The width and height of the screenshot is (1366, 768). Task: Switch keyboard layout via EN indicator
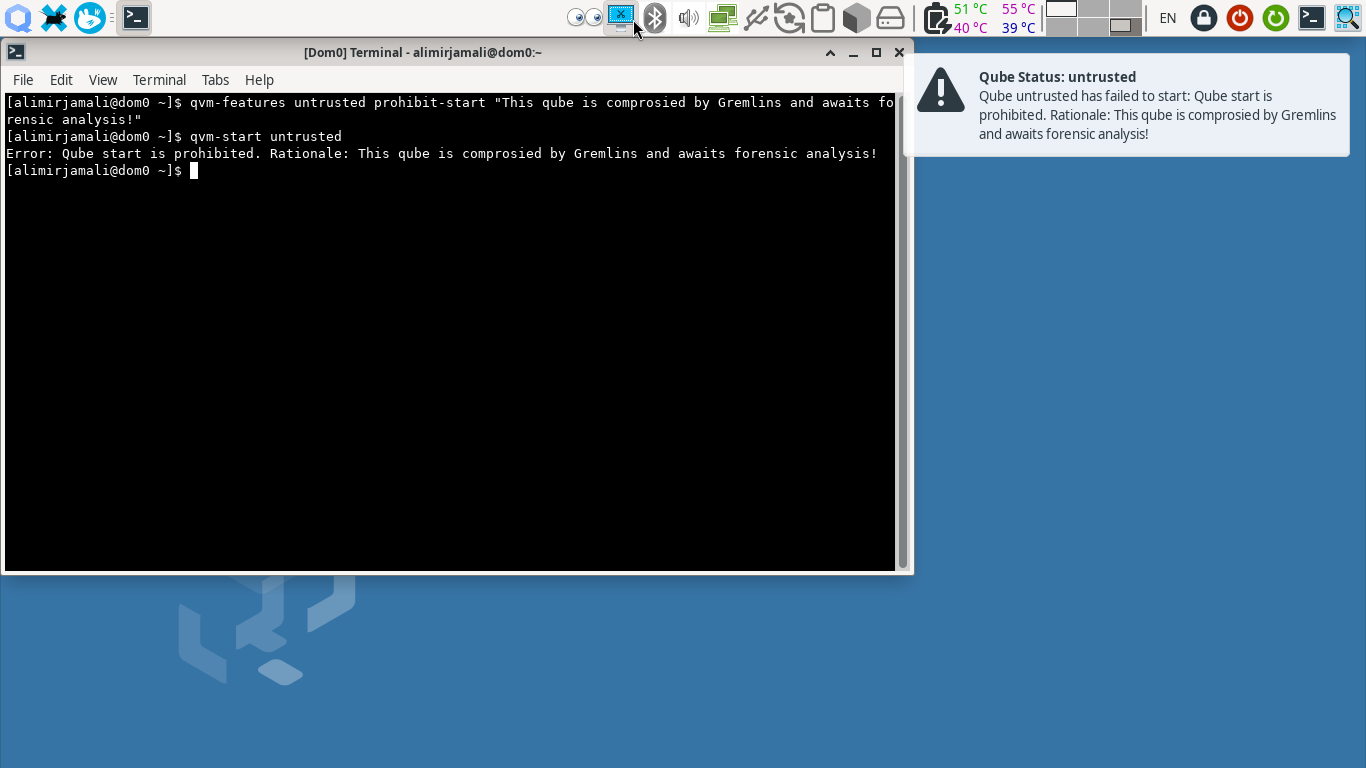1167,18
